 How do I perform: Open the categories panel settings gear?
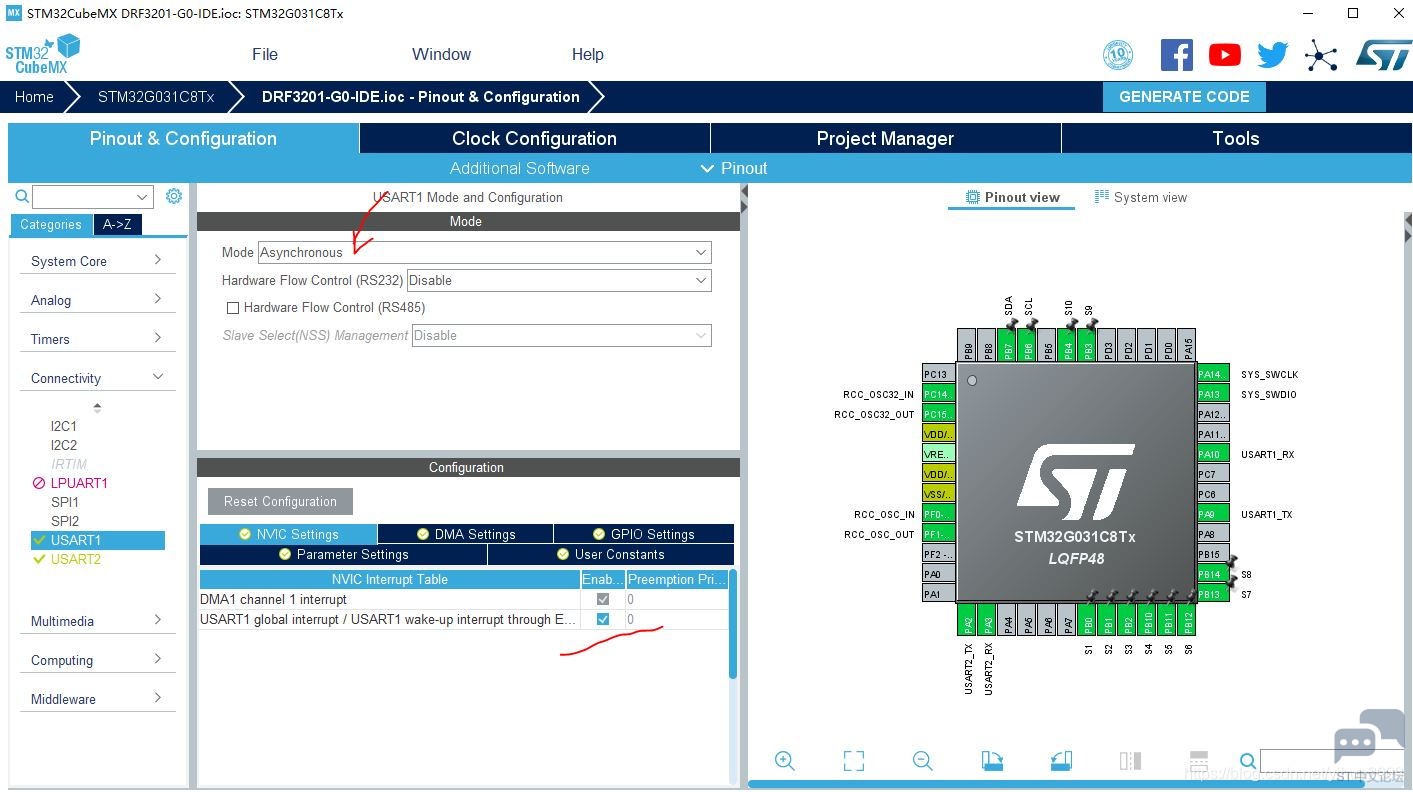tap(174, 196)
